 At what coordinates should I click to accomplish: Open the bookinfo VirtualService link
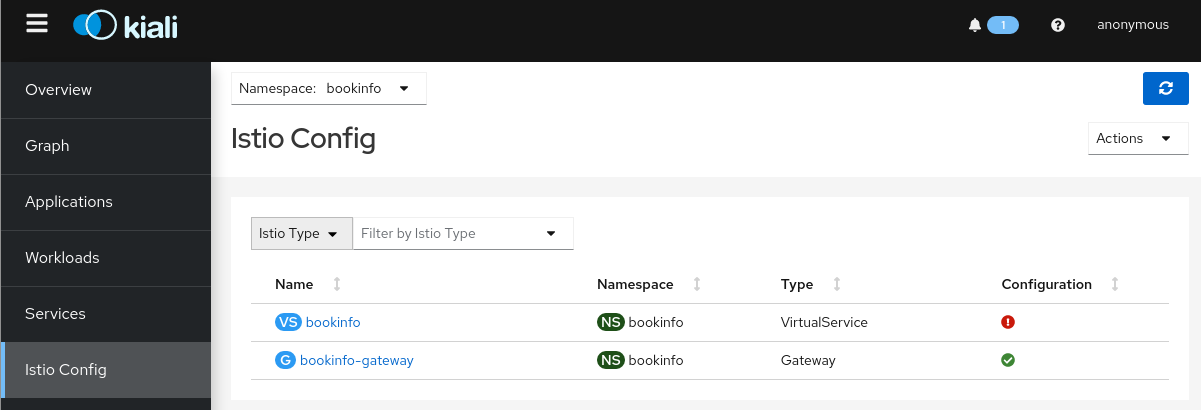coord(333,323)
